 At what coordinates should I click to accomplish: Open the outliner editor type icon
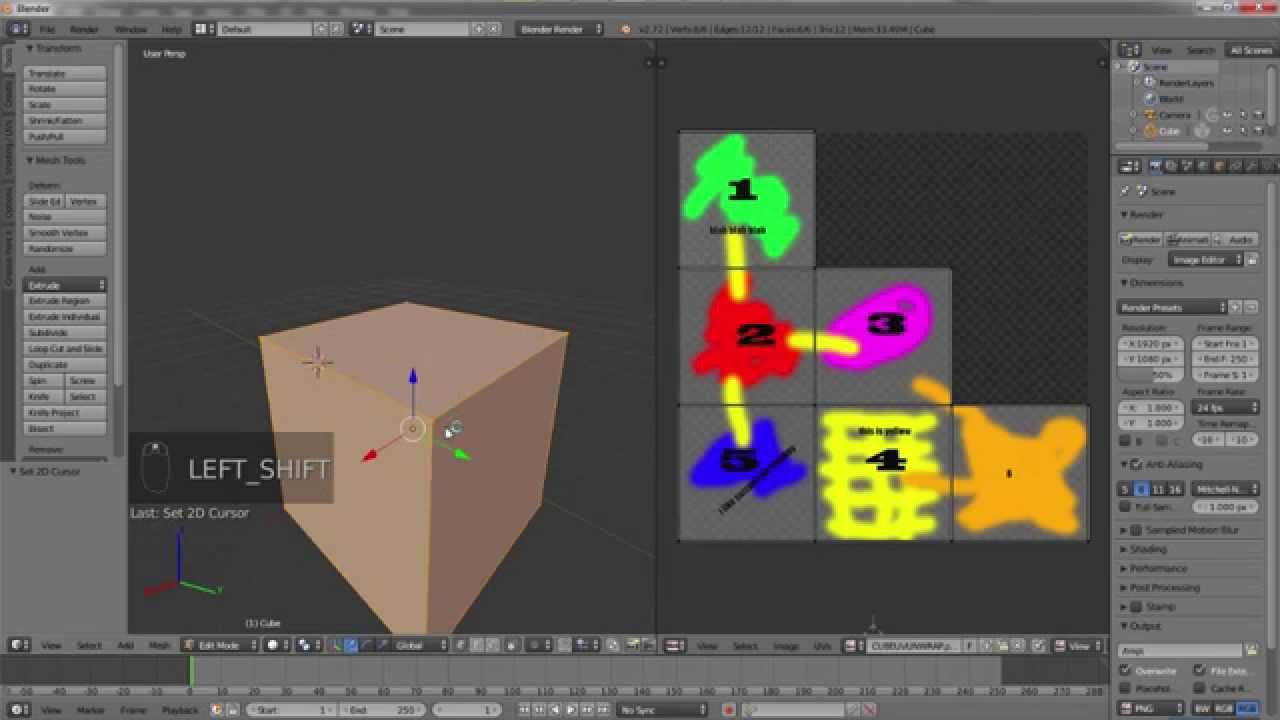tap(1129, 50)
